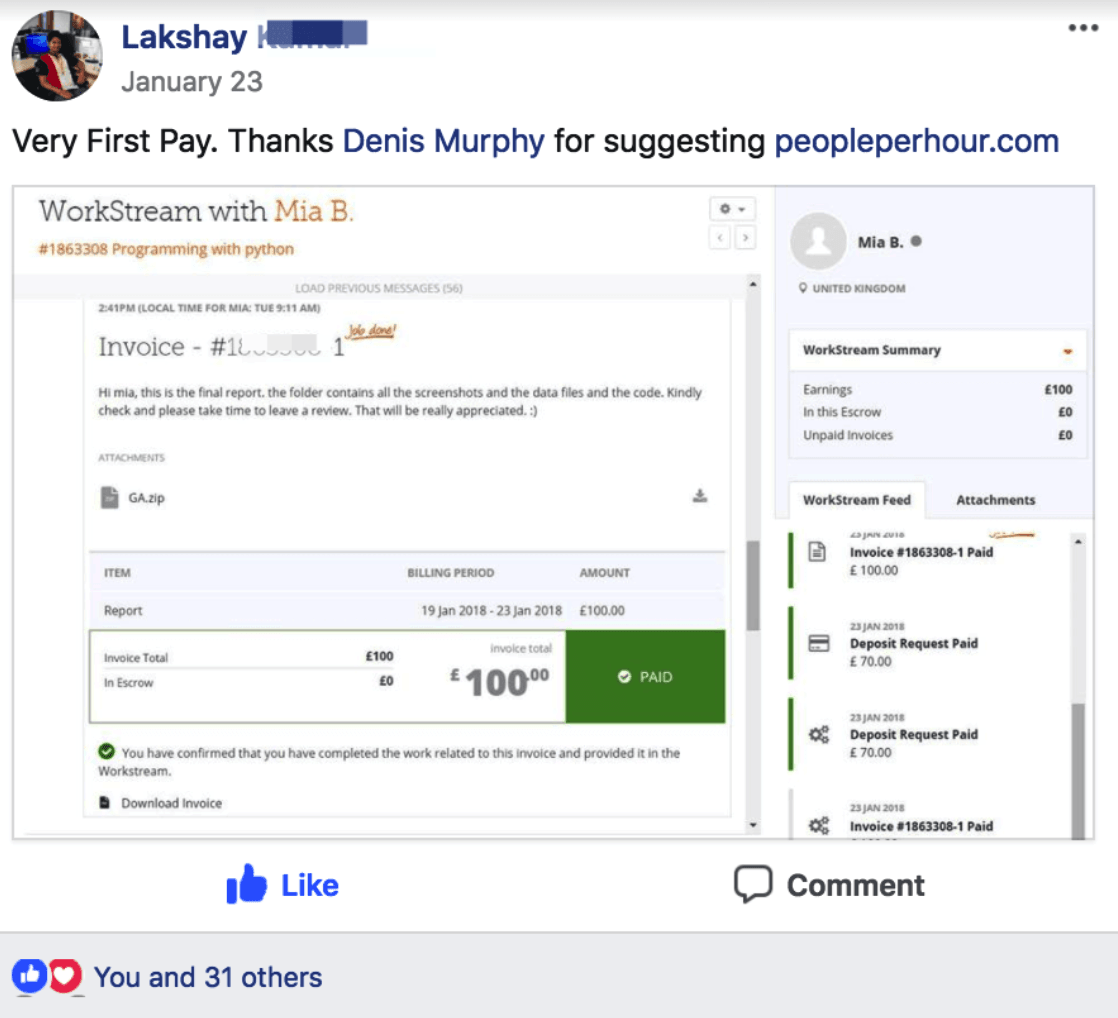Switch to the Attachments tab
The width and height of the screenshot is (1118, 1018).
tap(995, 500)
